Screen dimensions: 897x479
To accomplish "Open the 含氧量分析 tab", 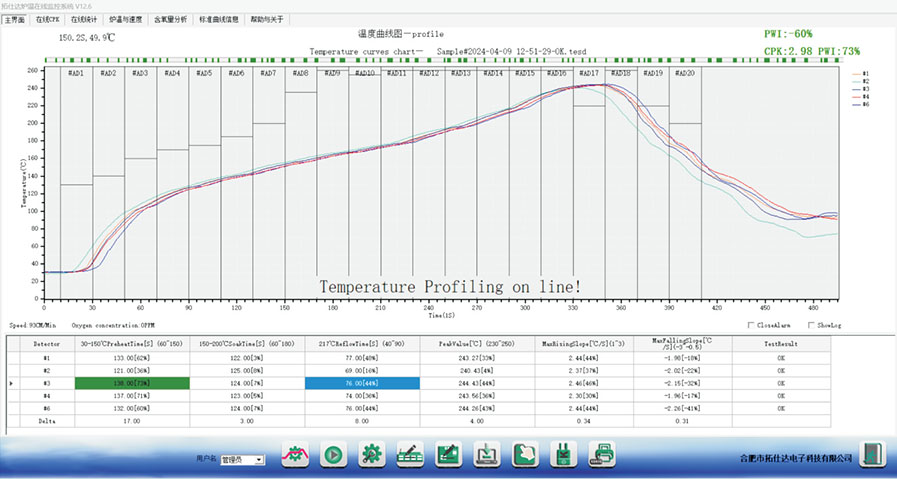I will point(173,18).
